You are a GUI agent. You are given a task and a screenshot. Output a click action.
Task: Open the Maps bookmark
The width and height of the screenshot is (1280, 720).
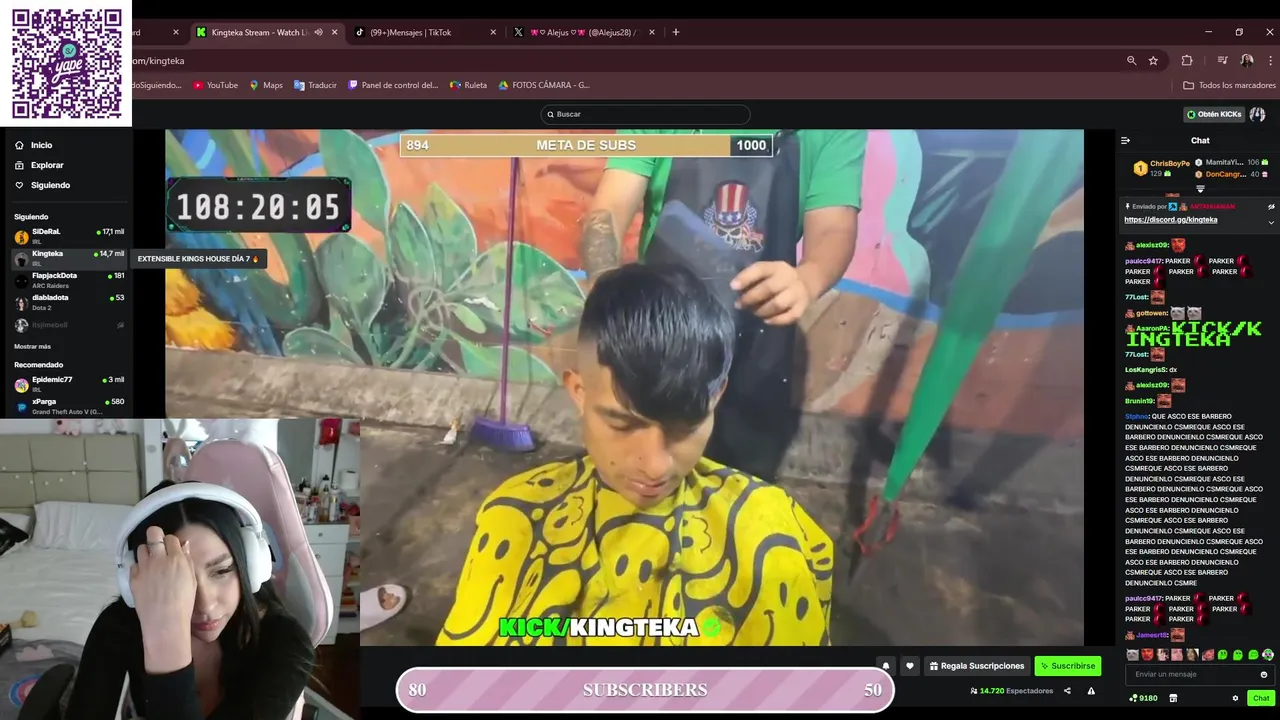266,86
